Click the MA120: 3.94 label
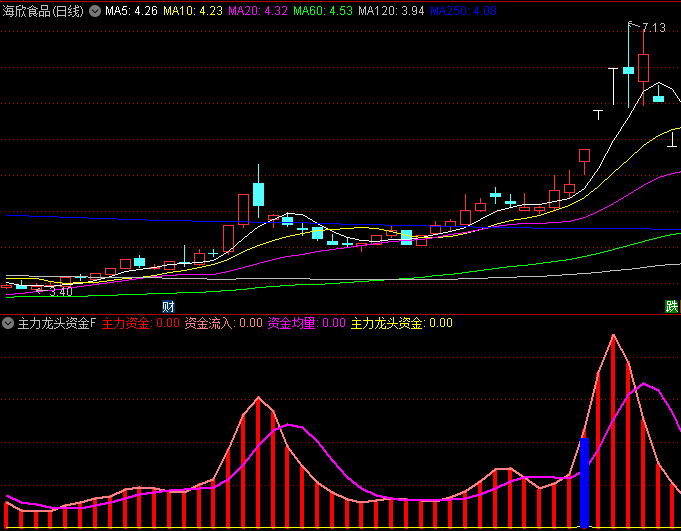 pyautogui.click(x=391, y=11)
